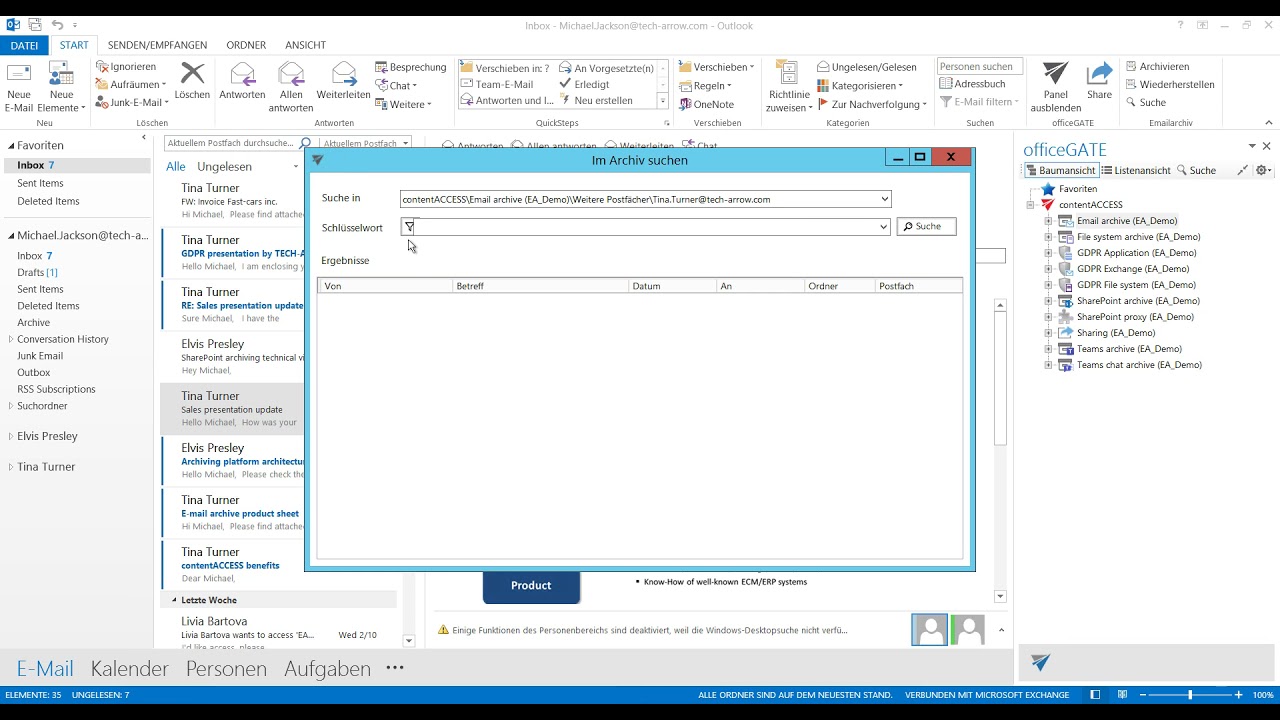
Task: Expand the Elvis Presley mailbox folder
Action: click(11, 437)
